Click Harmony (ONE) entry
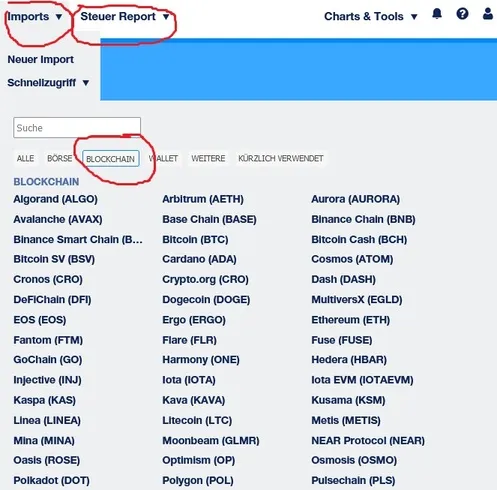This screenshot has width=497, height=490. point(201,360)
